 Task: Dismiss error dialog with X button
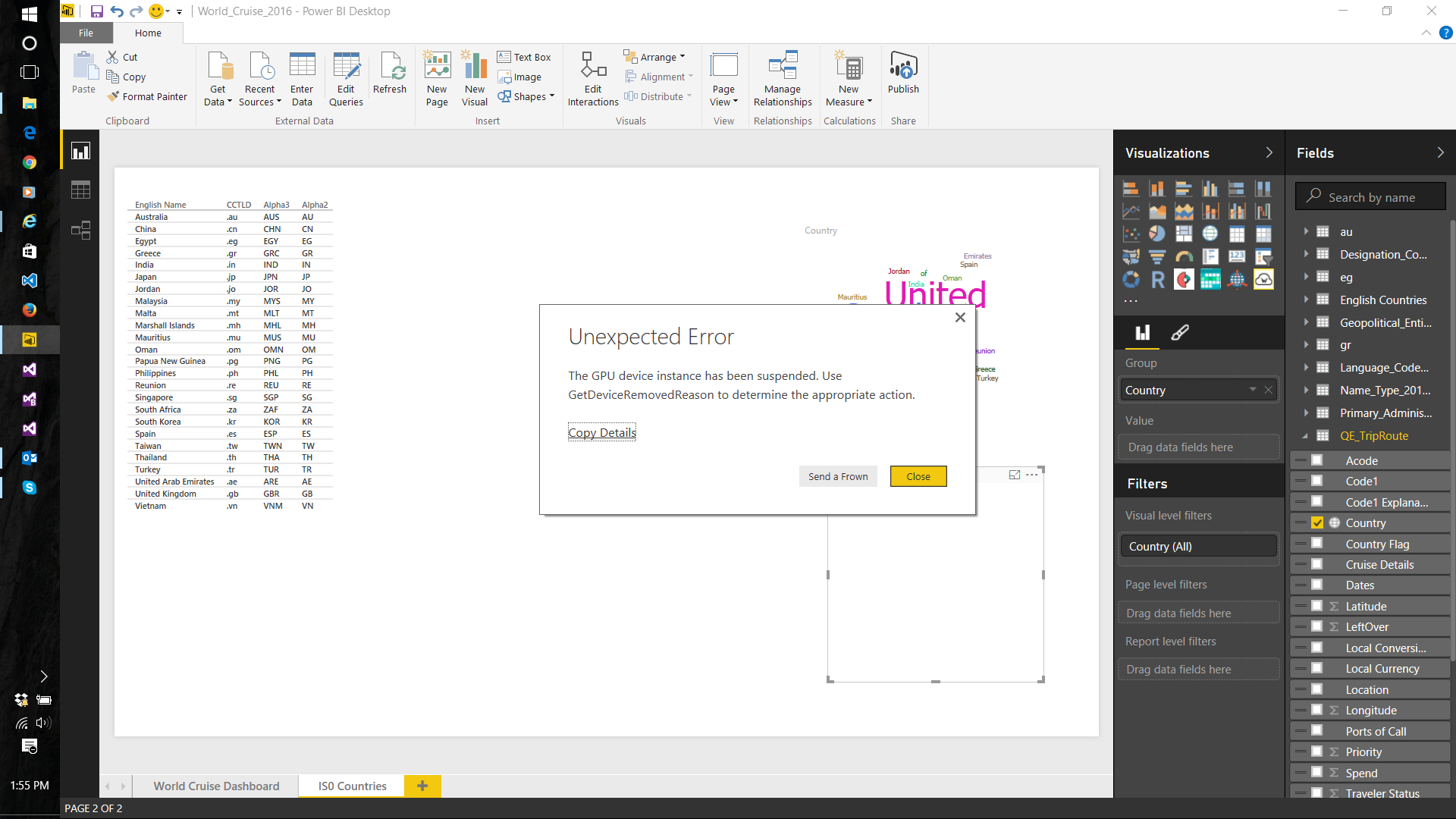[x=960, y=318]
